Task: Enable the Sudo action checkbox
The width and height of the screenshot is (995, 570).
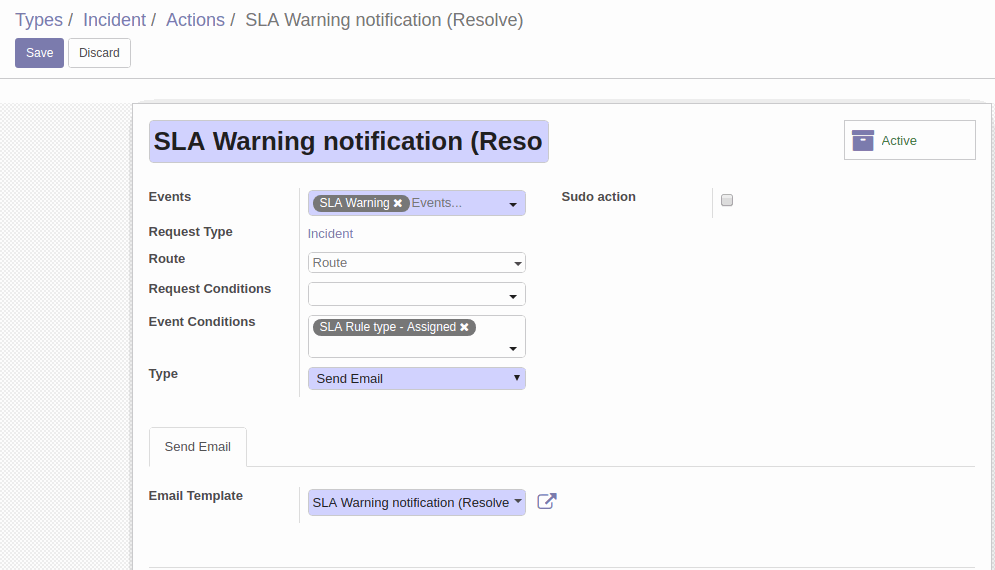Action: click(727, 200)
